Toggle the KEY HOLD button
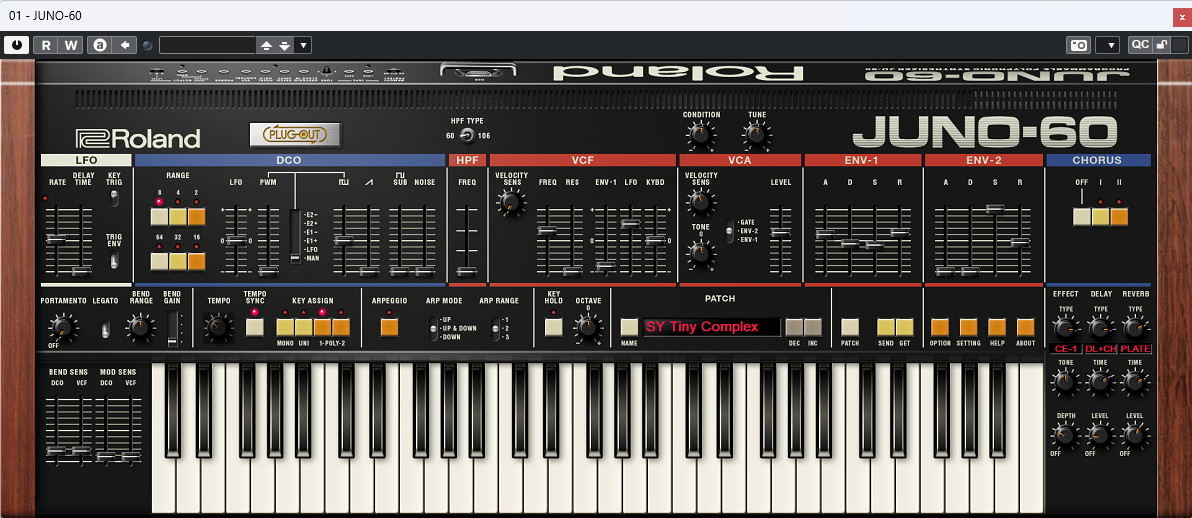Image resolution: width=1192 pixels, height=518 pixels. click(x=553, y=327)
